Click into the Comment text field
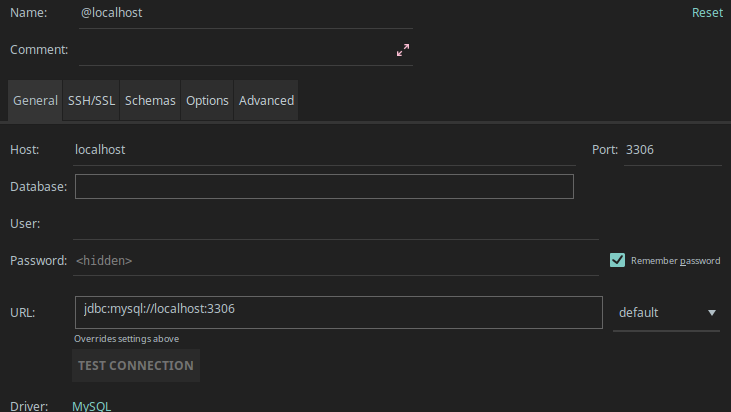Image resolution: width=731 pixels, height=412 pixels. 230,49
